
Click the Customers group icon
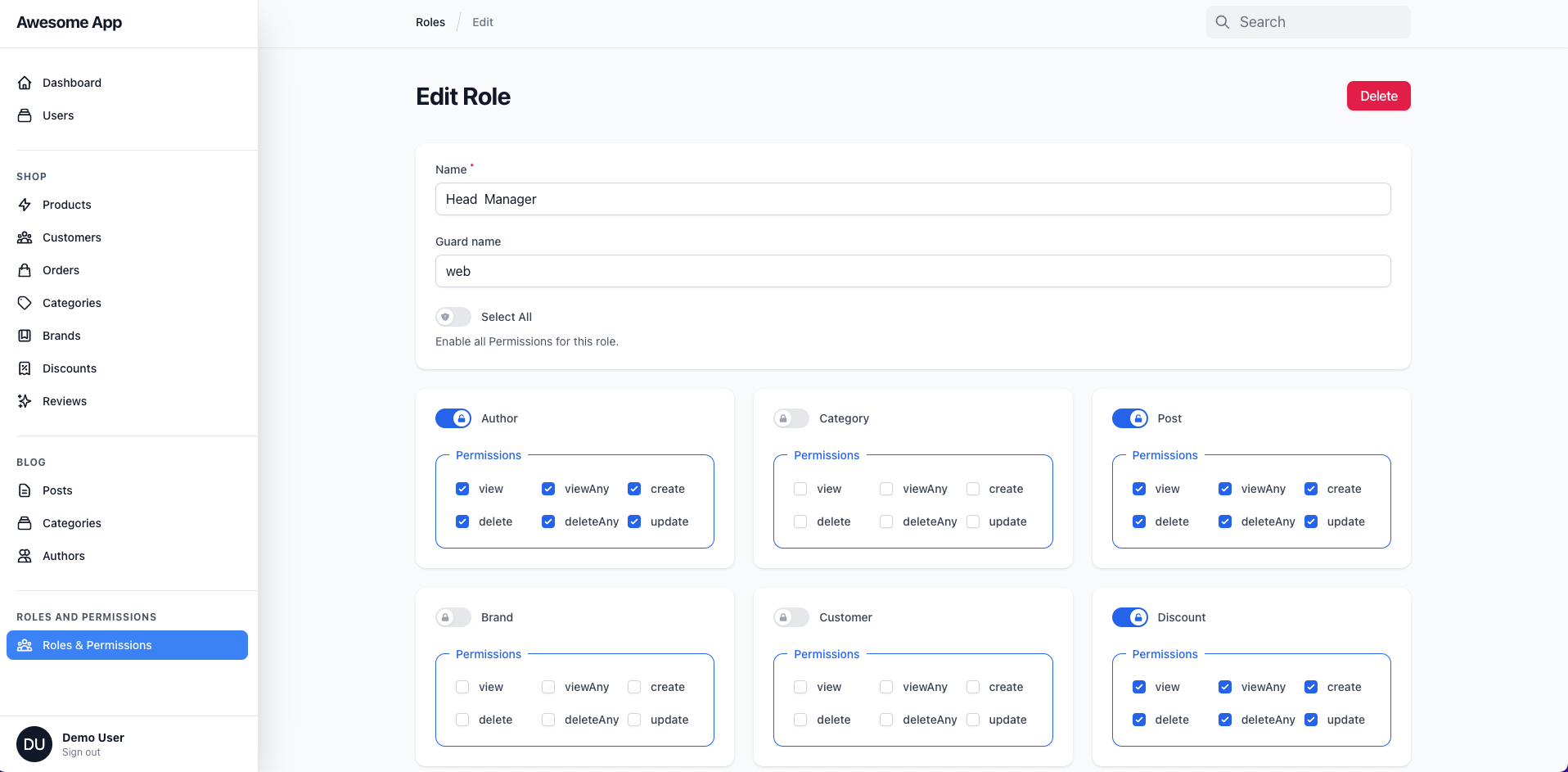coord(25,237)
